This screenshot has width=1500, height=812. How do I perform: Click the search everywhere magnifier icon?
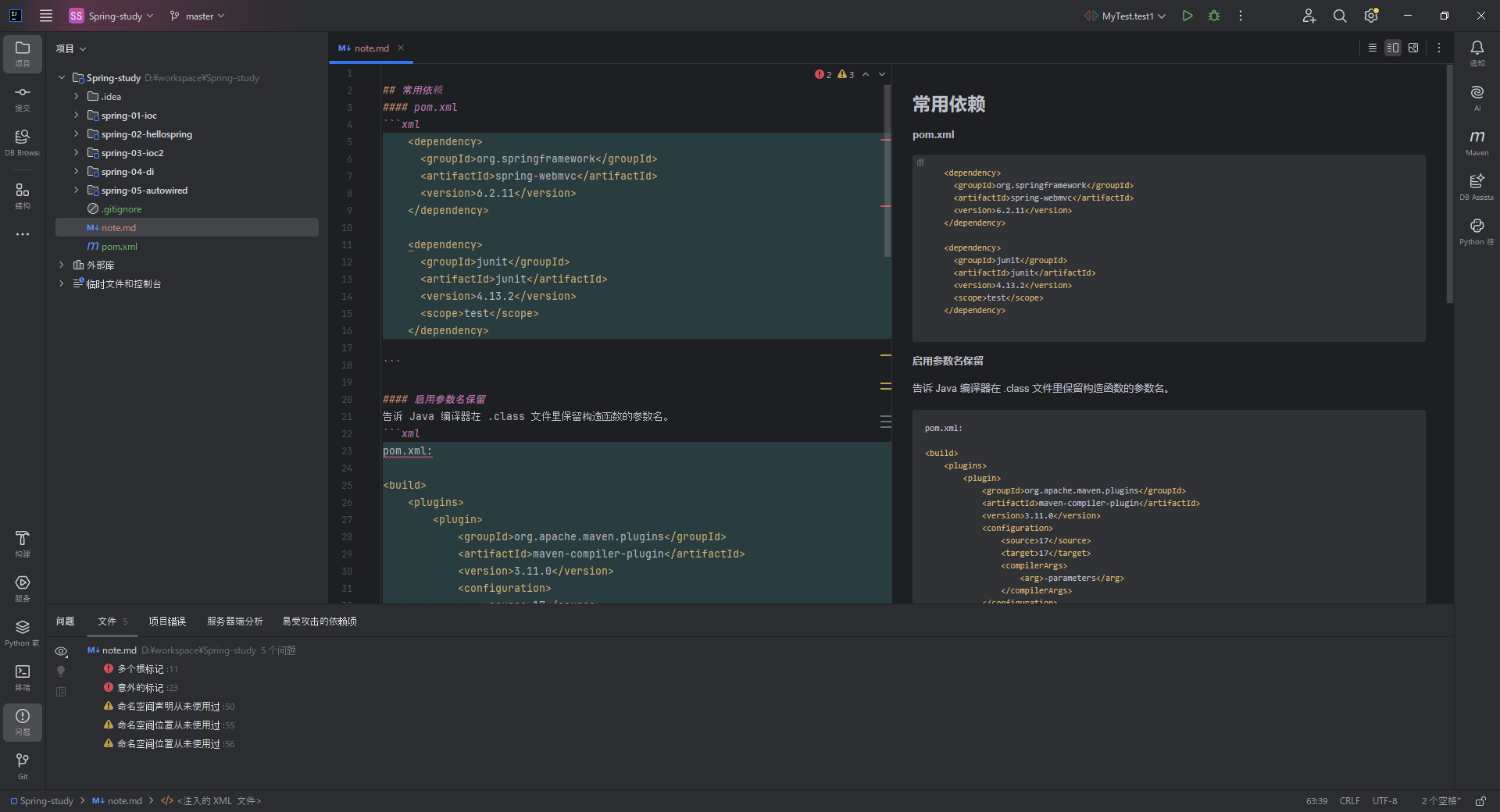(x=1340, y=16)
